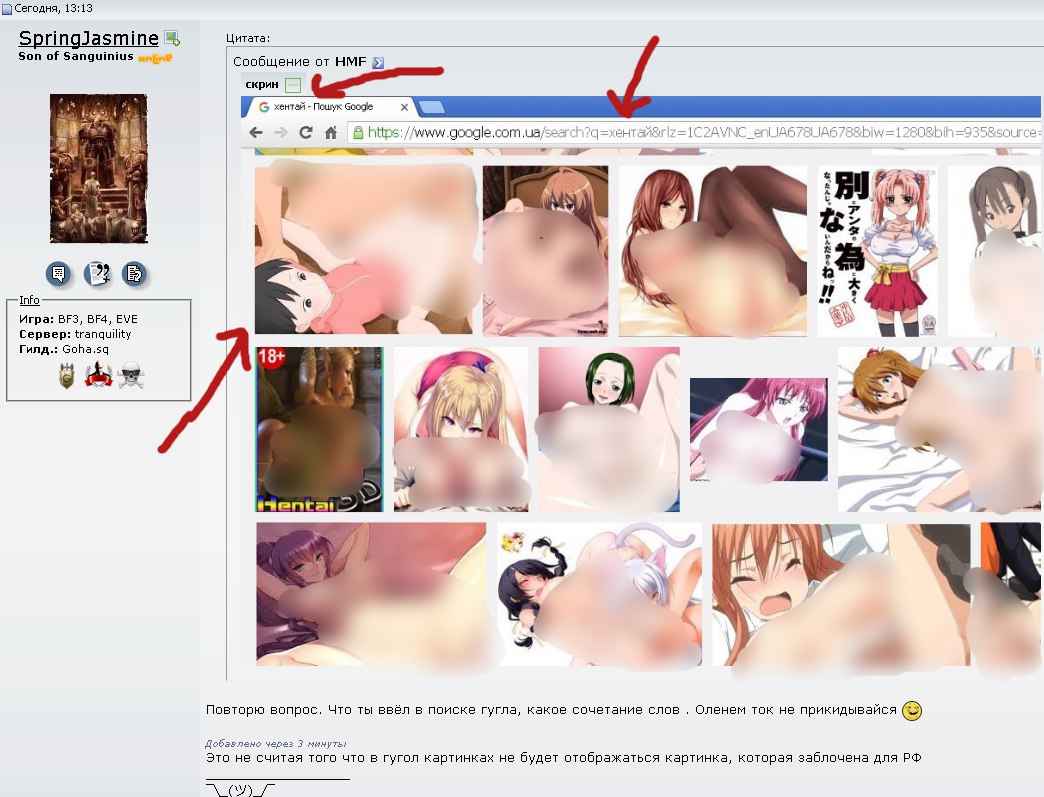Click the post status icon beside the timestamp
The width and height of the screenshot is (1044, 797).
(6, 9)
